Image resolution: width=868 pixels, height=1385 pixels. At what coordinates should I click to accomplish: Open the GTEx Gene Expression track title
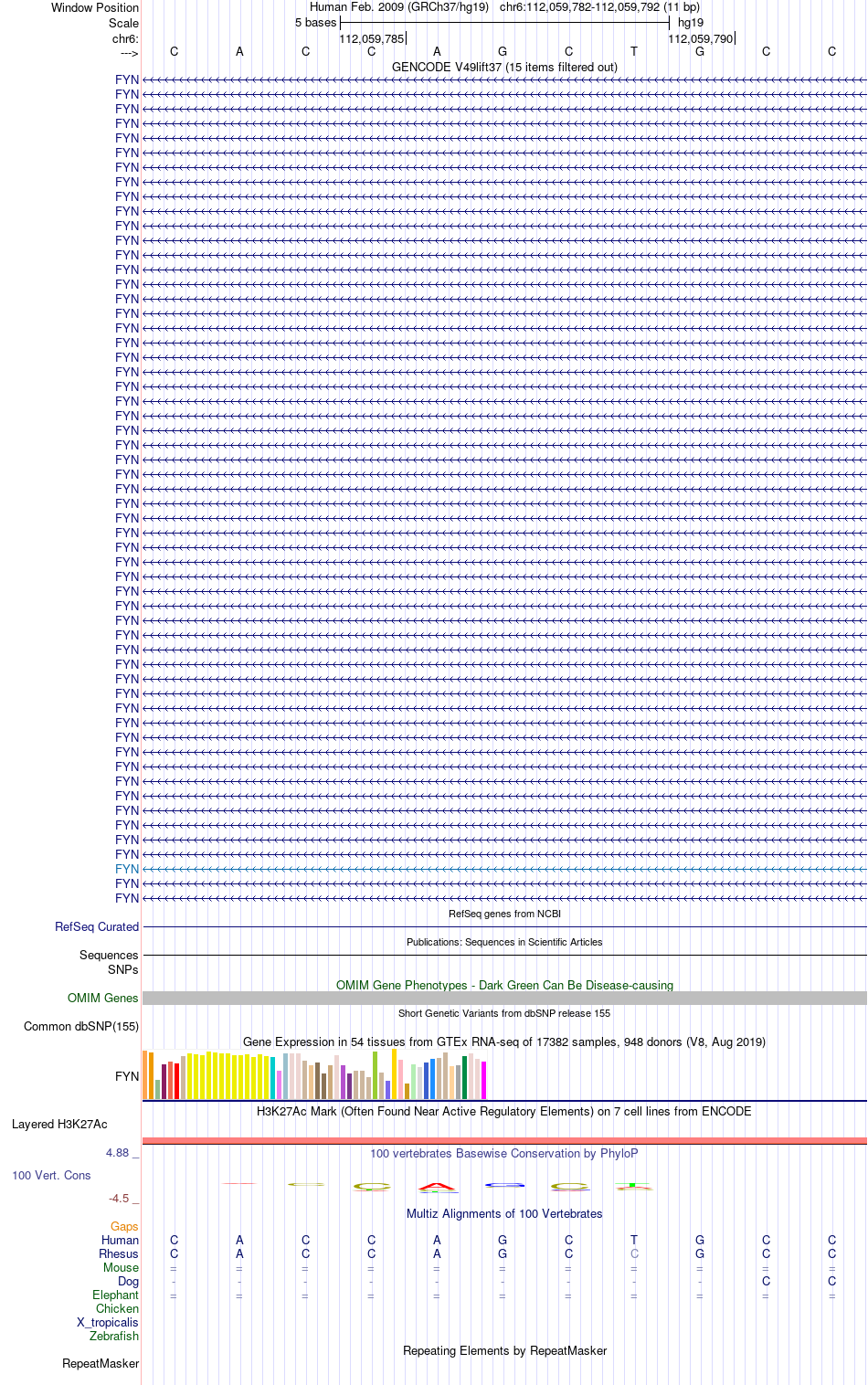point(504,1041)
